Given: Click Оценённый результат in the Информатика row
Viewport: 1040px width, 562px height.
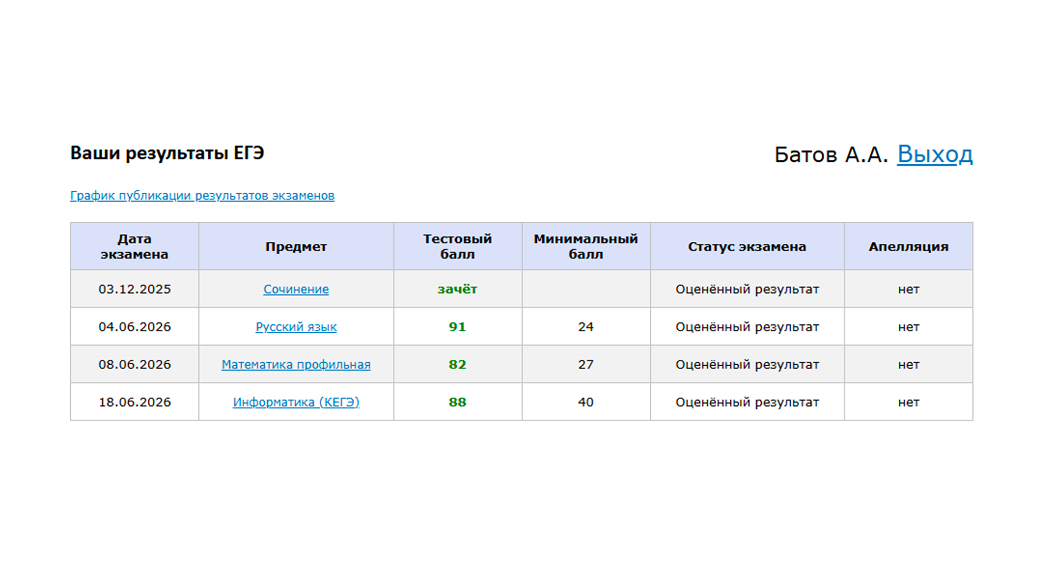Looking at the screenshot, I should pyautogui.click(x=747, y=402).
